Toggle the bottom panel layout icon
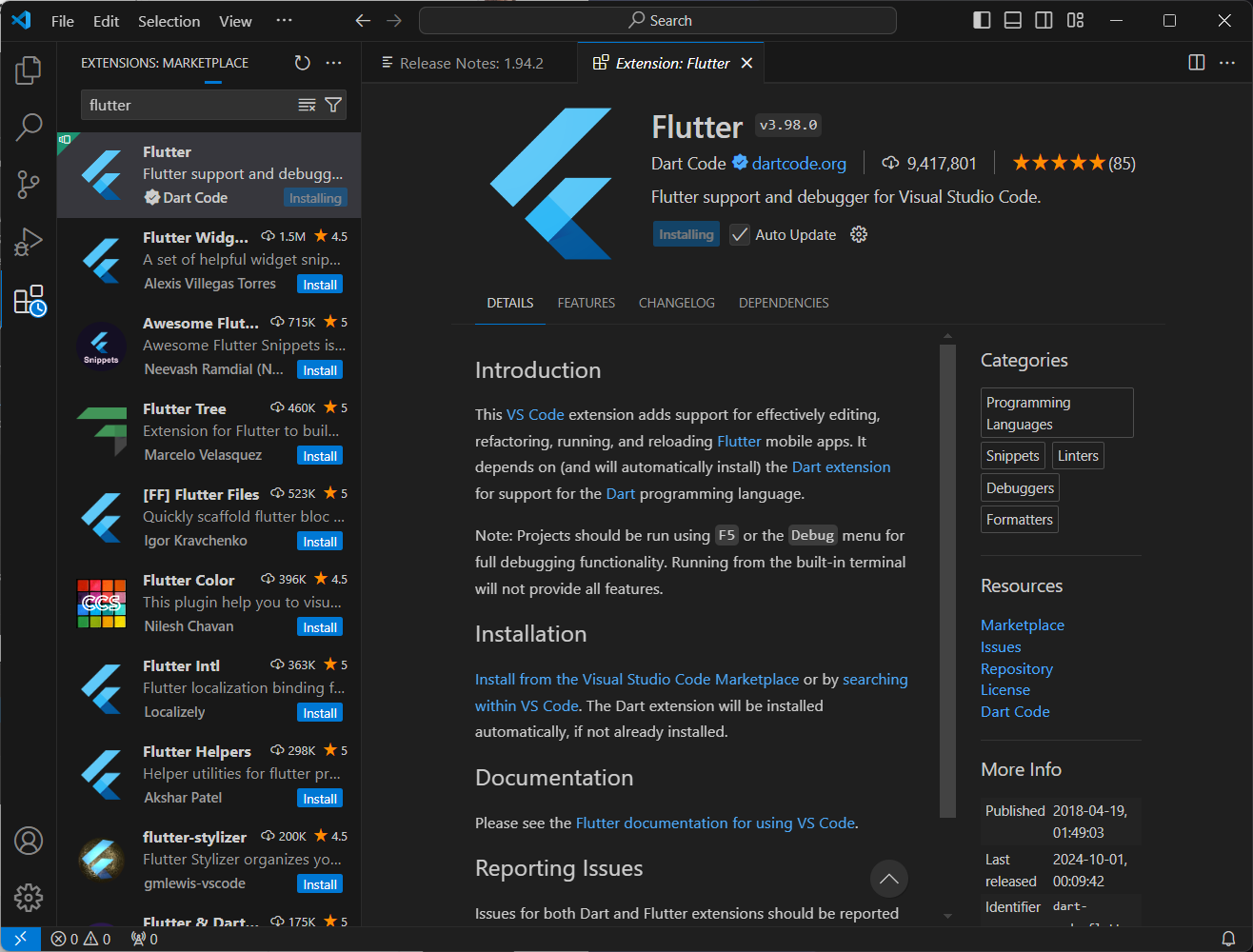1253x952 pixels. point(1013,20)
